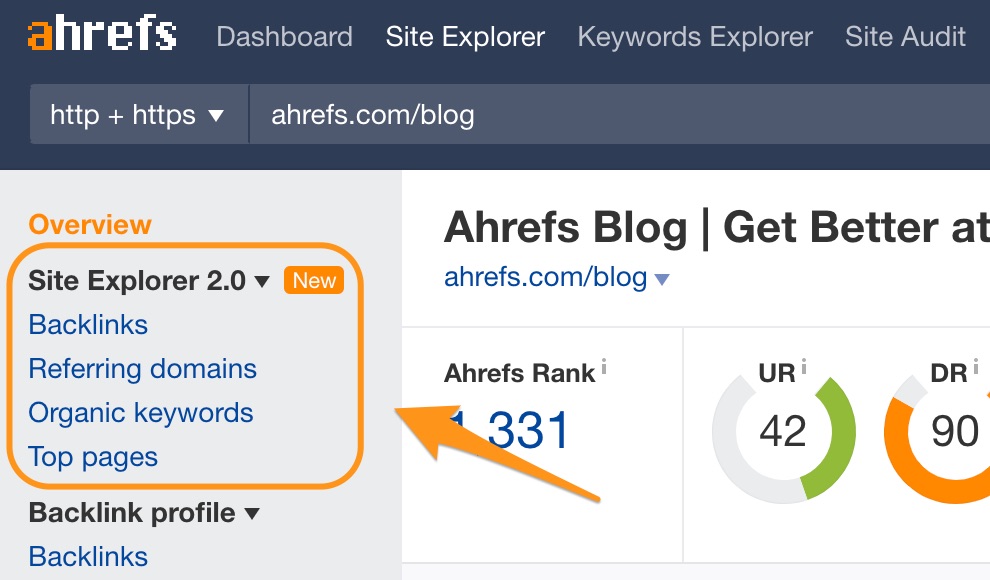Screen dimensions: 990x580
Task: View the Organic keywords report
Action: (x=141, y=413)
